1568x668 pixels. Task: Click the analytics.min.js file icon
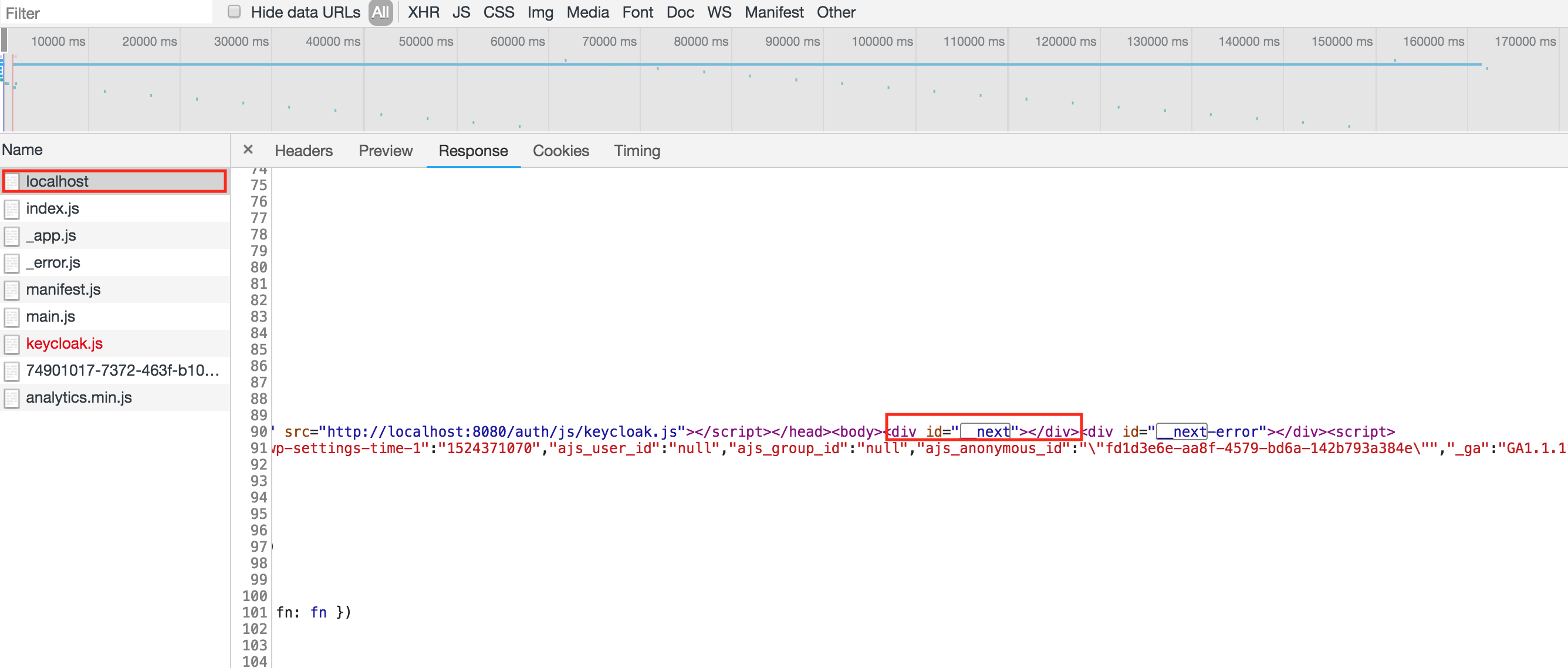[12, 397]
